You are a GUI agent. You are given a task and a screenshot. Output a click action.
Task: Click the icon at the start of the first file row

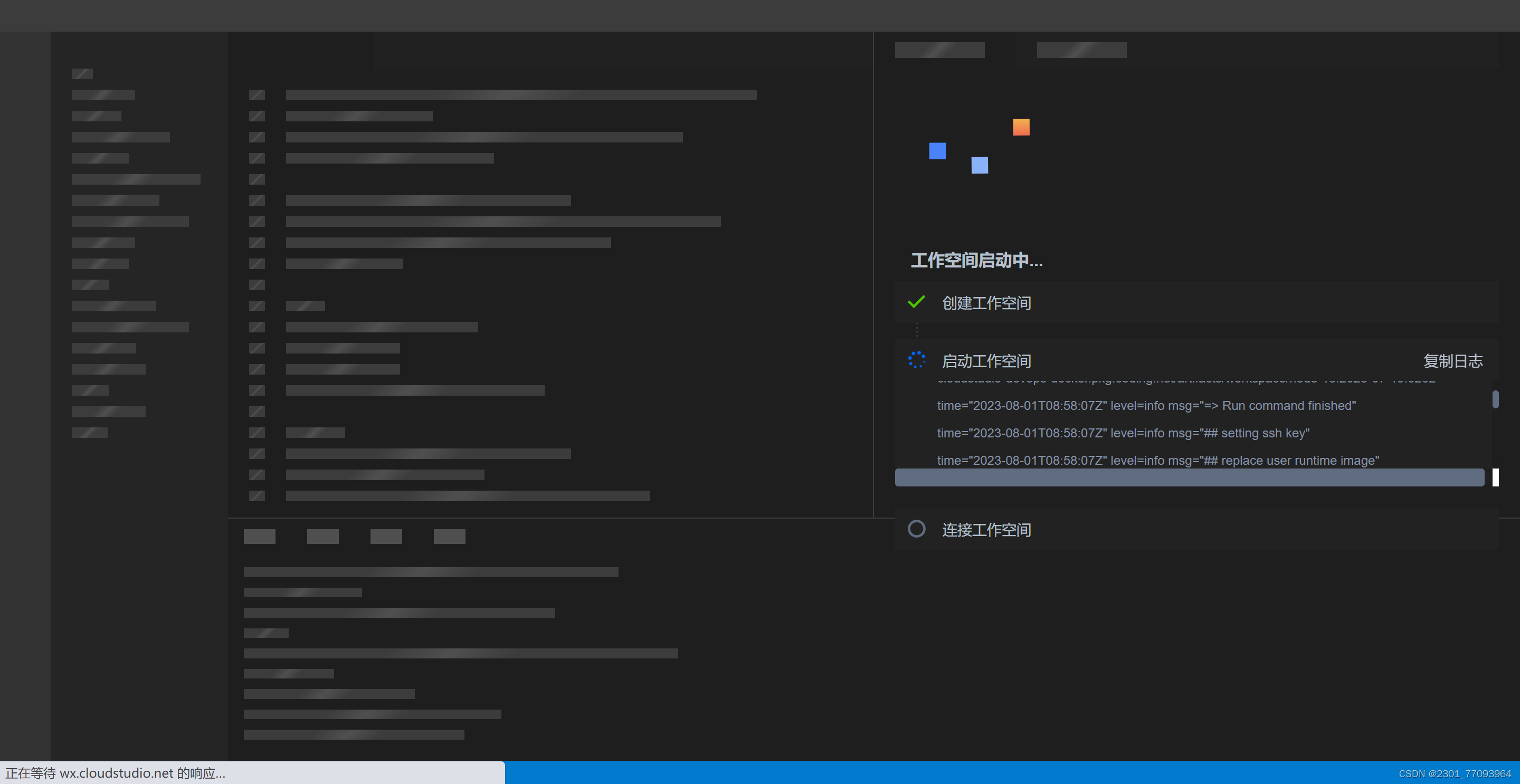click(256, 95)
